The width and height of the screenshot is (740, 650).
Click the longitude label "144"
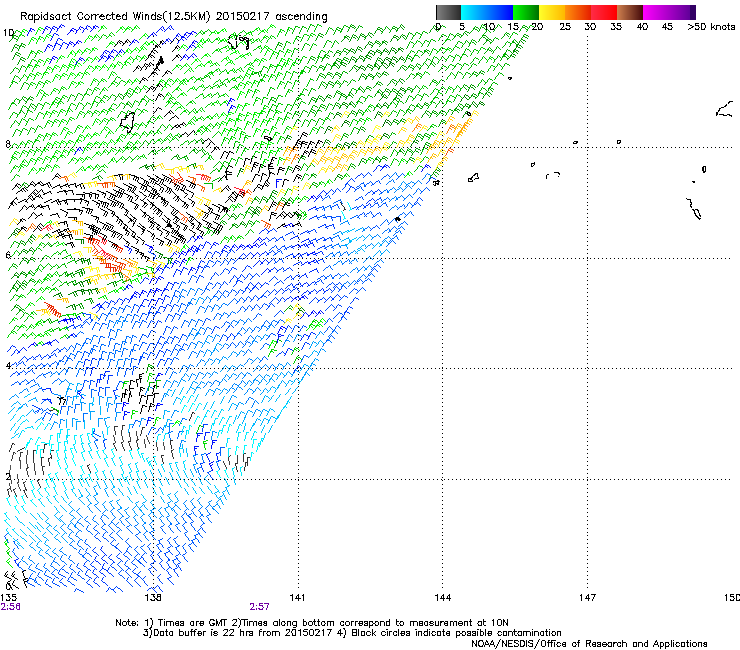pyautogui.click(x=443, y=598)
